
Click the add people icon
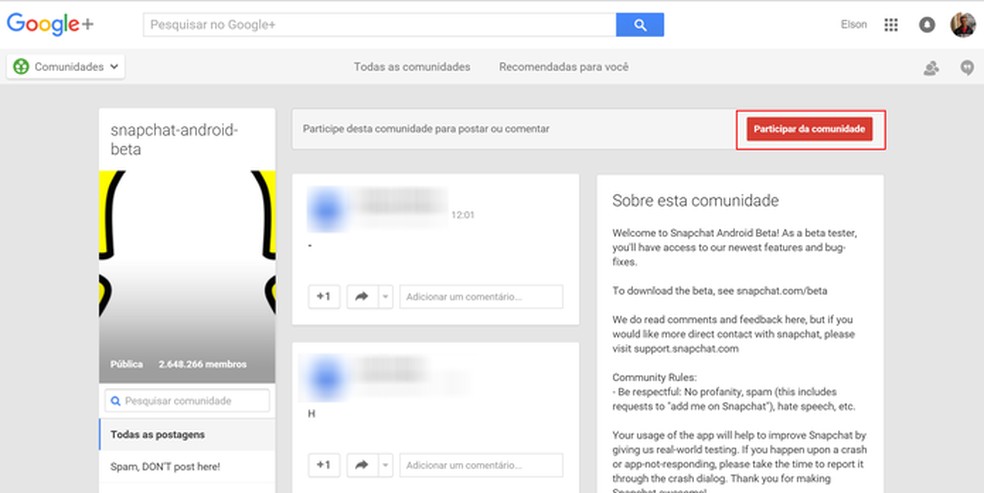(x=931, y=68)
